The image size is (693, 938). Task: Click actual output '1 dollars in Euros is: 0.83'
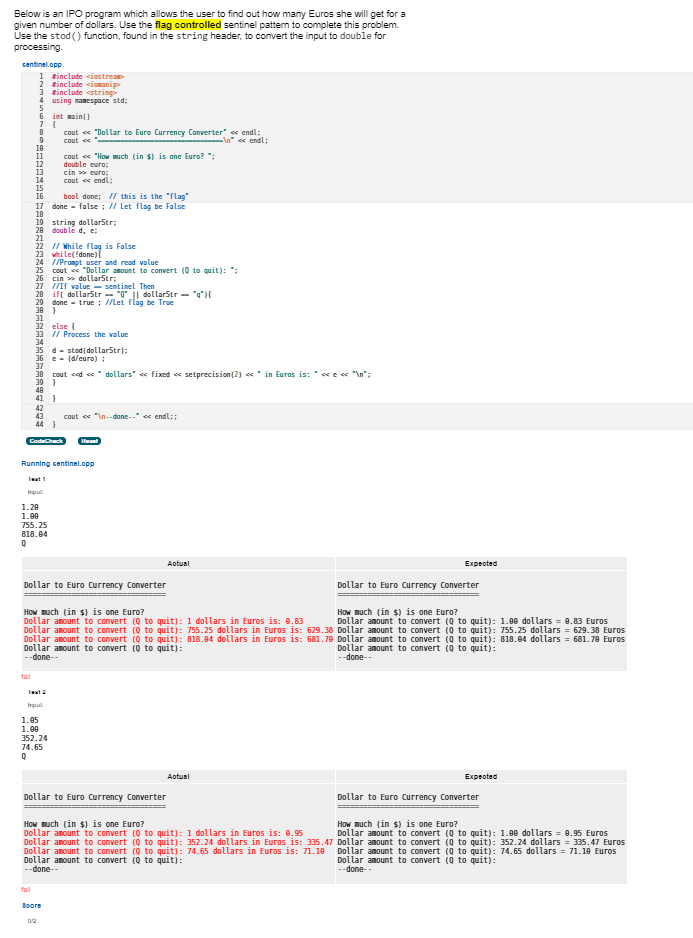point(245,621)
